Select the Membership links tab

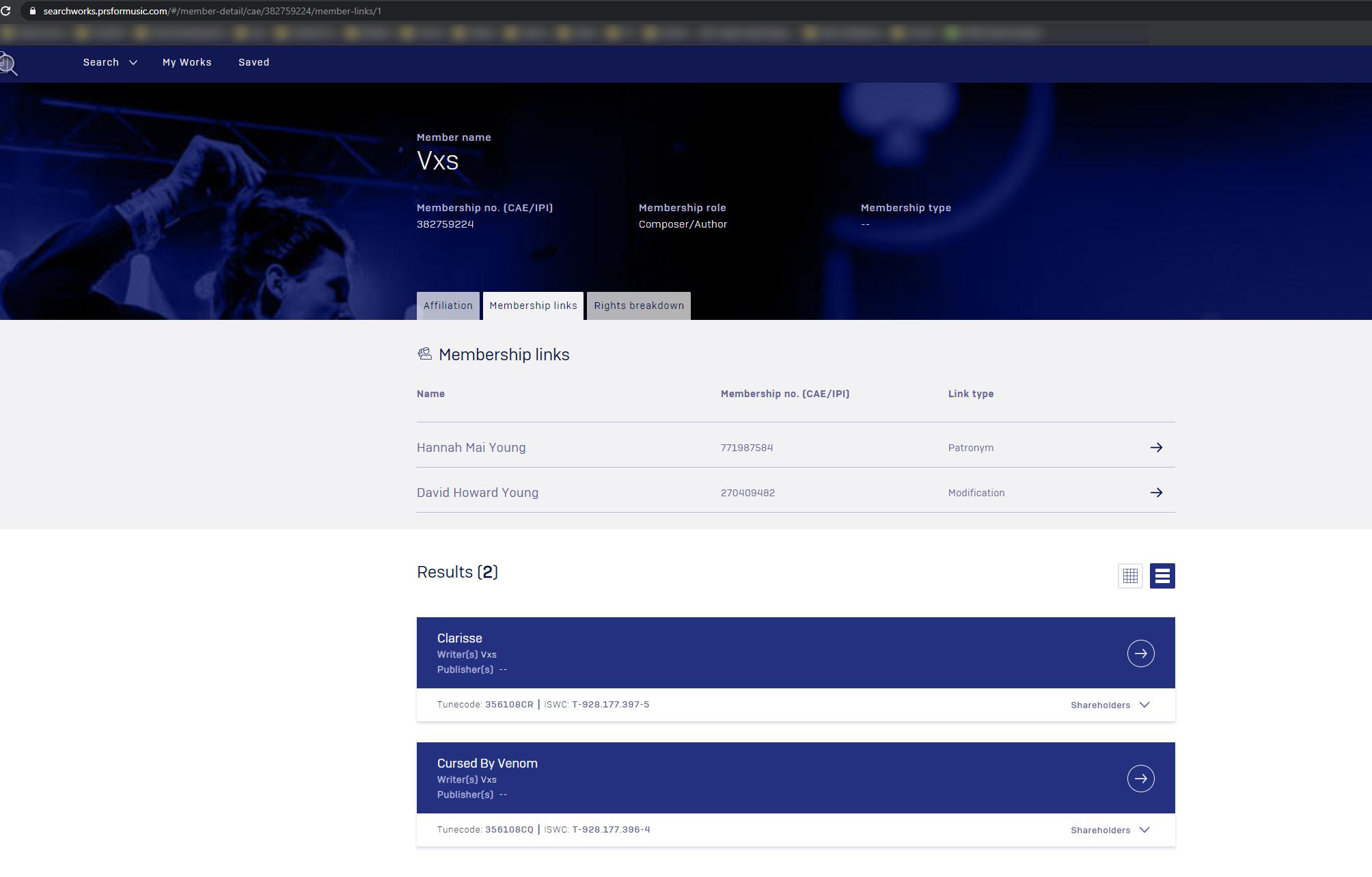[533, 306]
